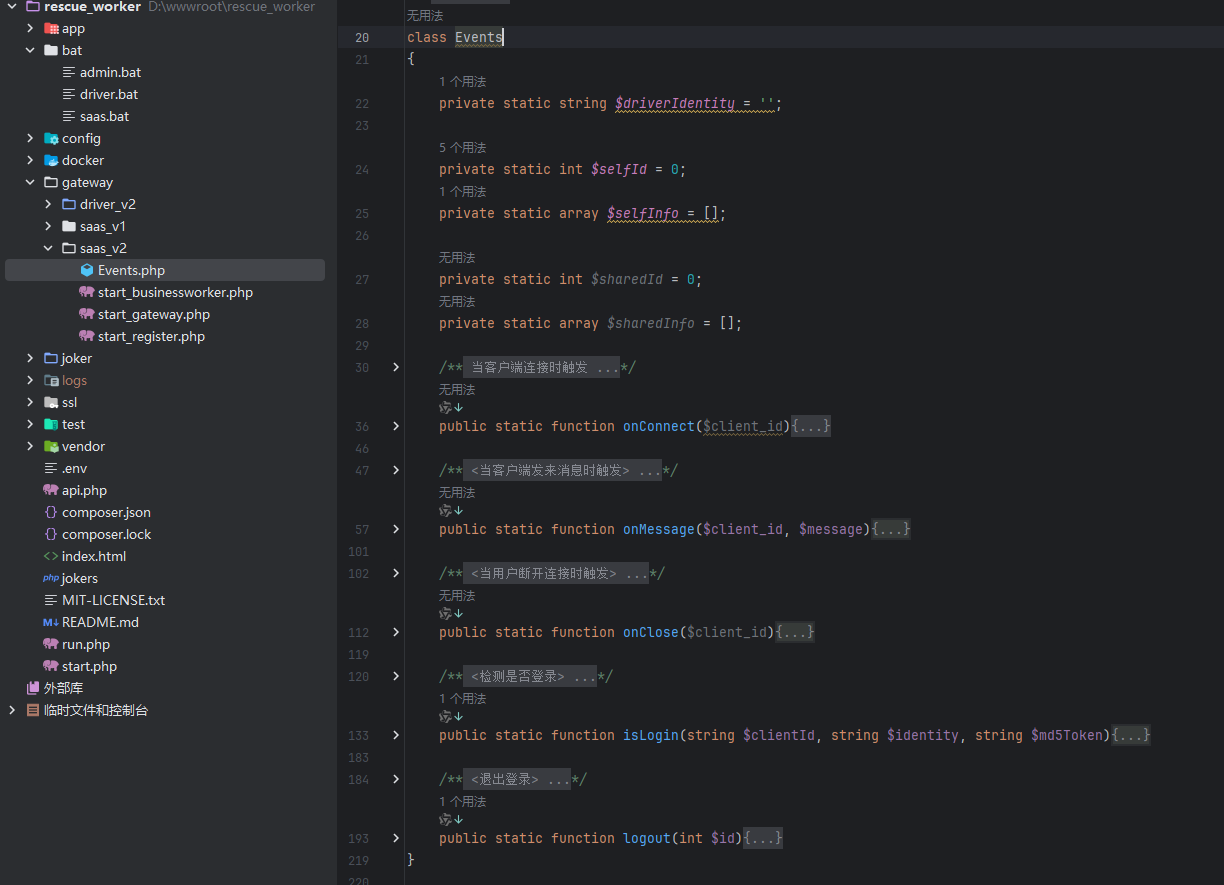This screenshot has height=885, width=1224.
Task: Expand the joker folder
Action: 30,359
